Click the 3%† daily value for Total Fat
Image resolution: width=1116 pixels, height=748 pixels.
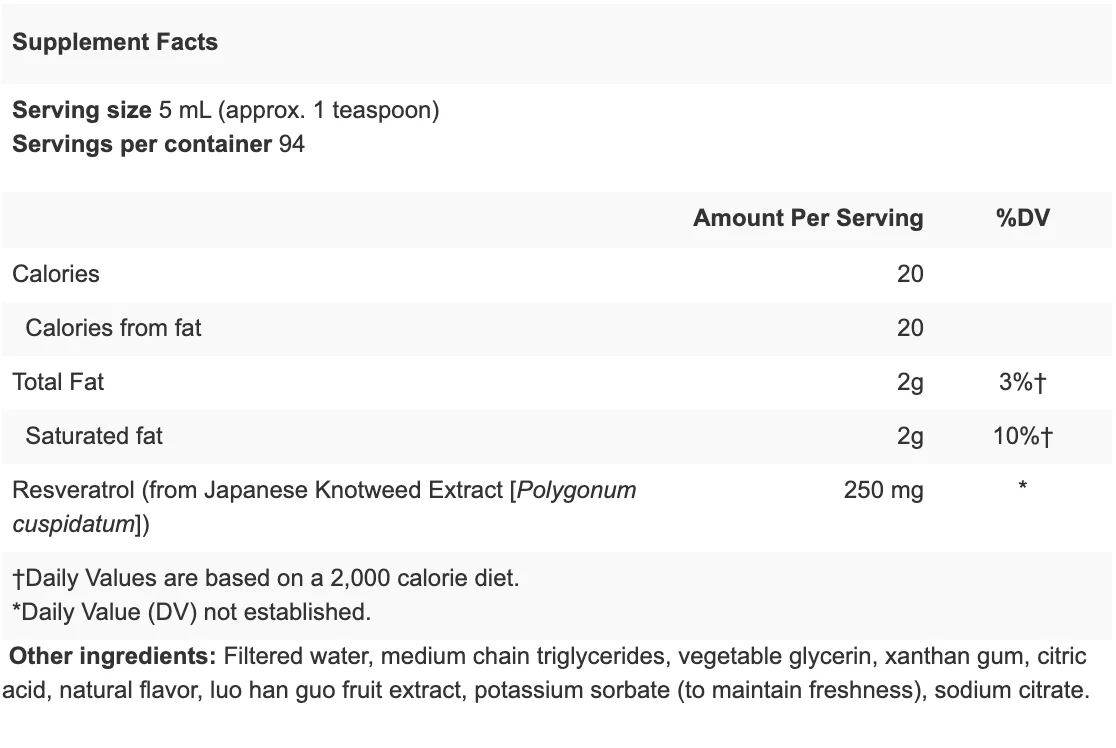click(1023, 382)
